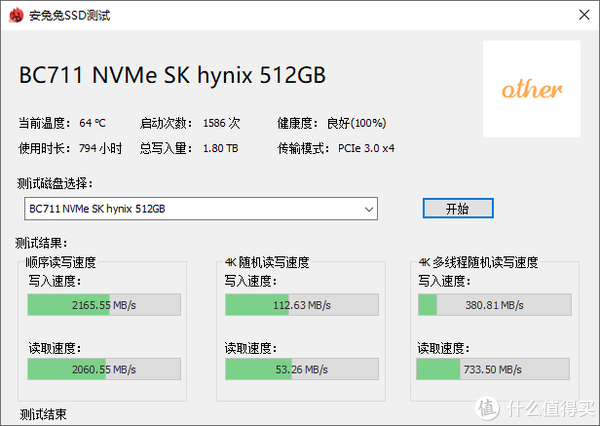The width and height of the screenshot is (600, 426).
Task: Click the health value '良好(100%)'
Action: [x=356, y=123]
